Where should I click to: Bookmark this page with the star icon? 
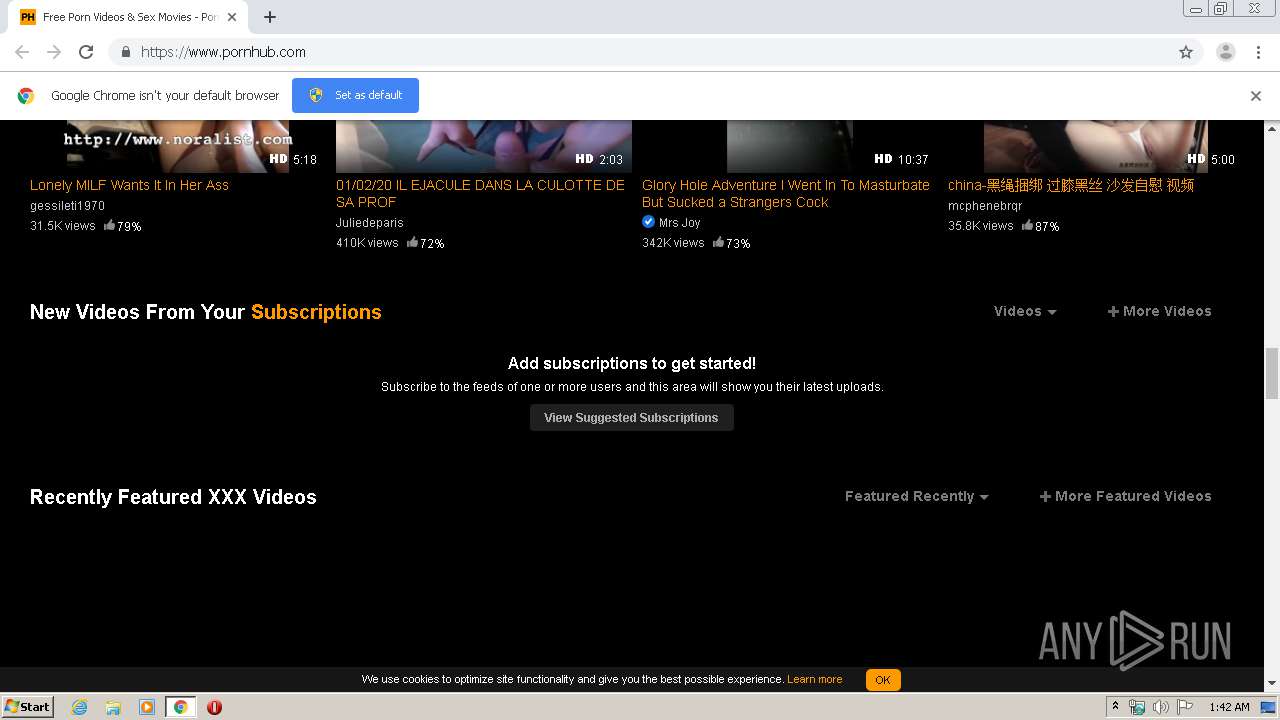point(1186,52)
